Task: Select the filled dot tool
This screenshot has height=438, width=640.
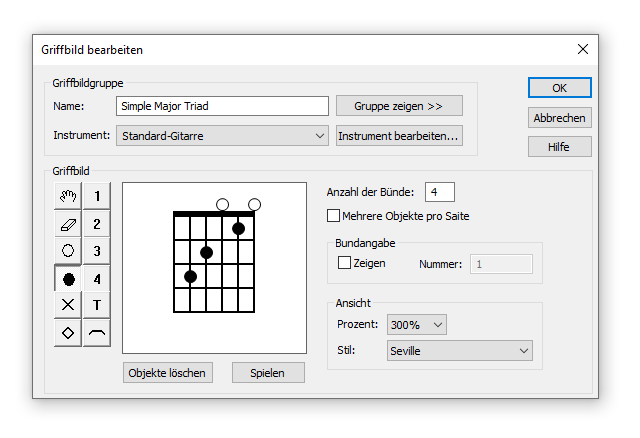Action: pyautogui.click(x=68, y=279)
